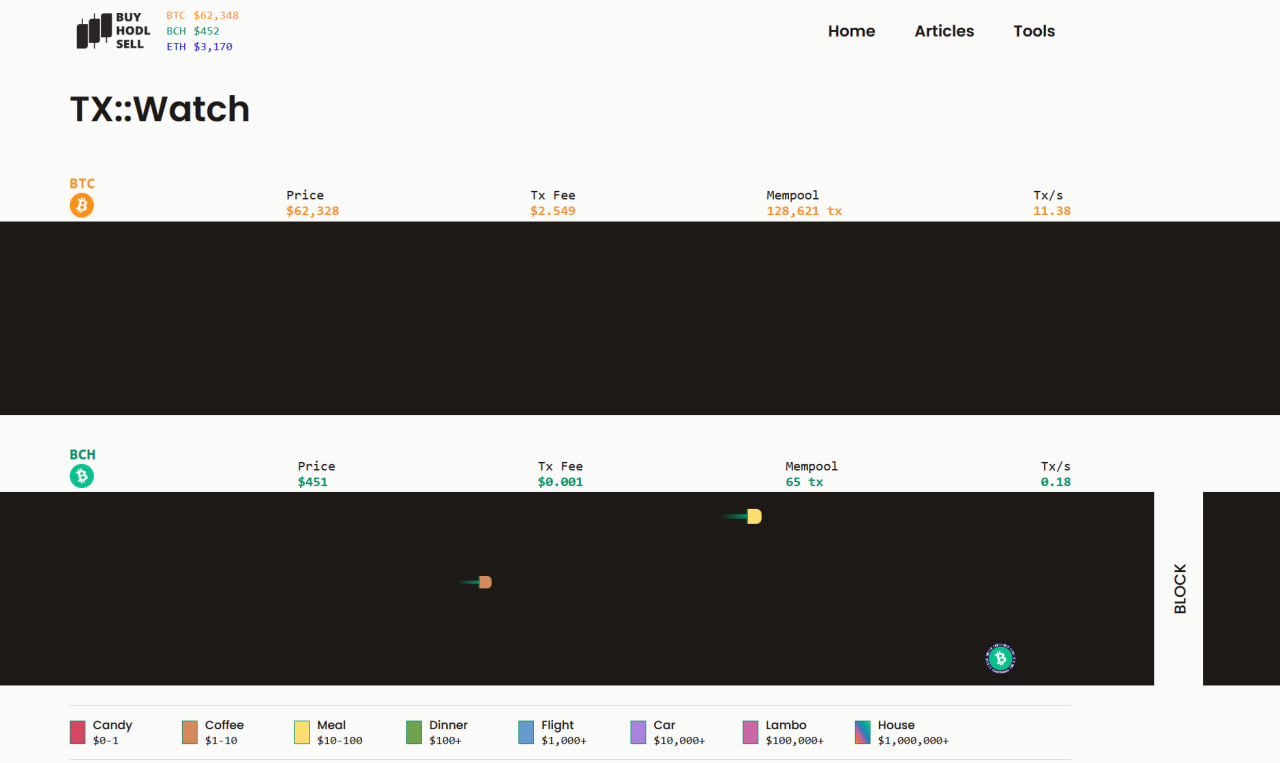The image size is (1280, 763).
Task: Click the Flight legend label
Action: click(558, 725)
